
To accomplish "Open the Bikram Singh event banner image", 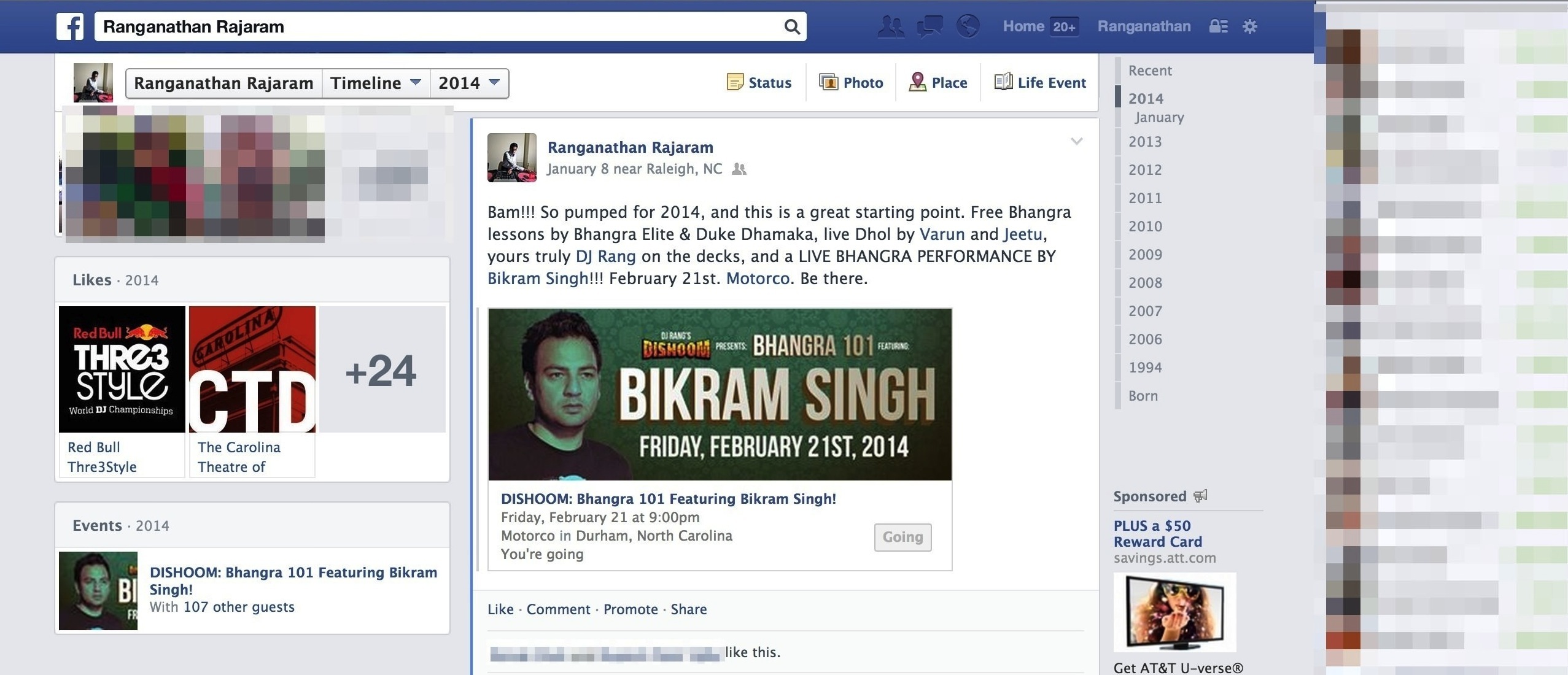I will click(720, 395).
